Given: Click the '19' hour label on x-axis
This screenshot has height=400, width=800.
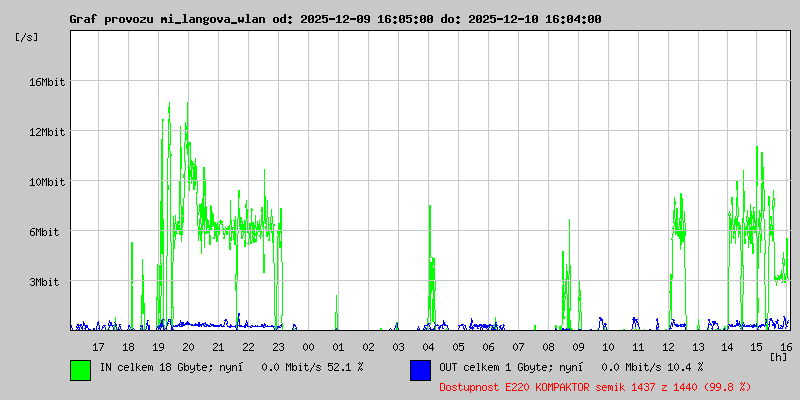Looking at the screenshot, I should [158, 347].
